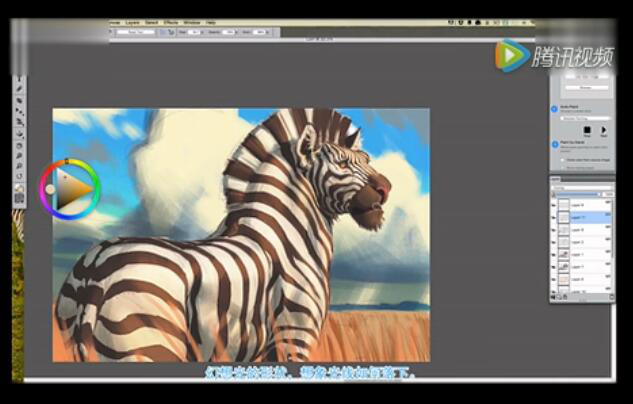The height and width of the screenshot is (404, 633).
Task: Select the highlighted layer row in Layers panel
Action: point(583,218)
